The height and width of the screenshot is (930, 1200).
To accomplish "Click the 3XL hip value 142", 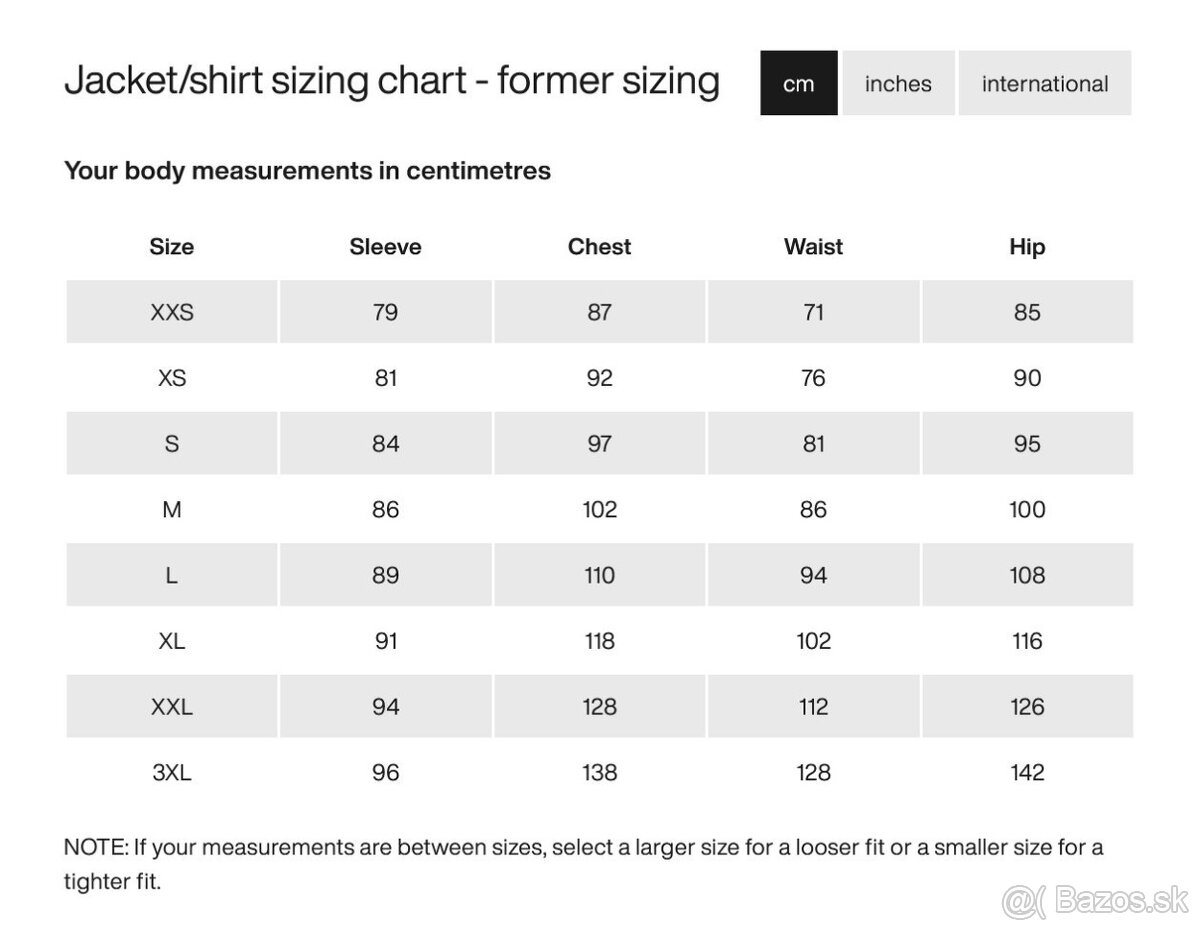I will coord(1027,773).
